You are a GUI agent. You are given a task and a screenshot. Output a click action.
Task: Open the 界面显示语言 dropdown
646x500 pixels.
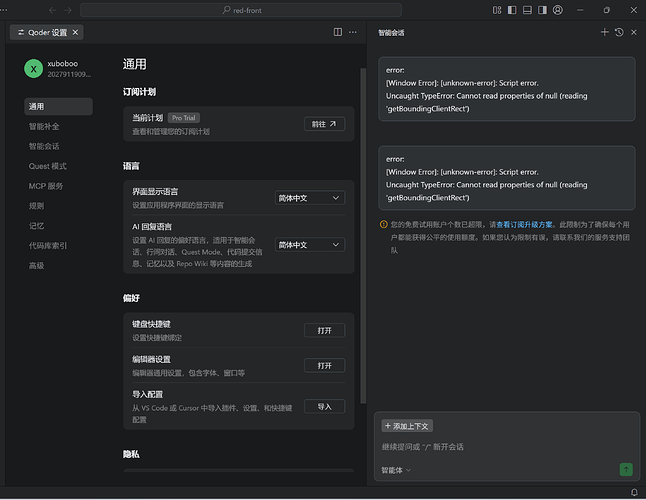[309, 198]
